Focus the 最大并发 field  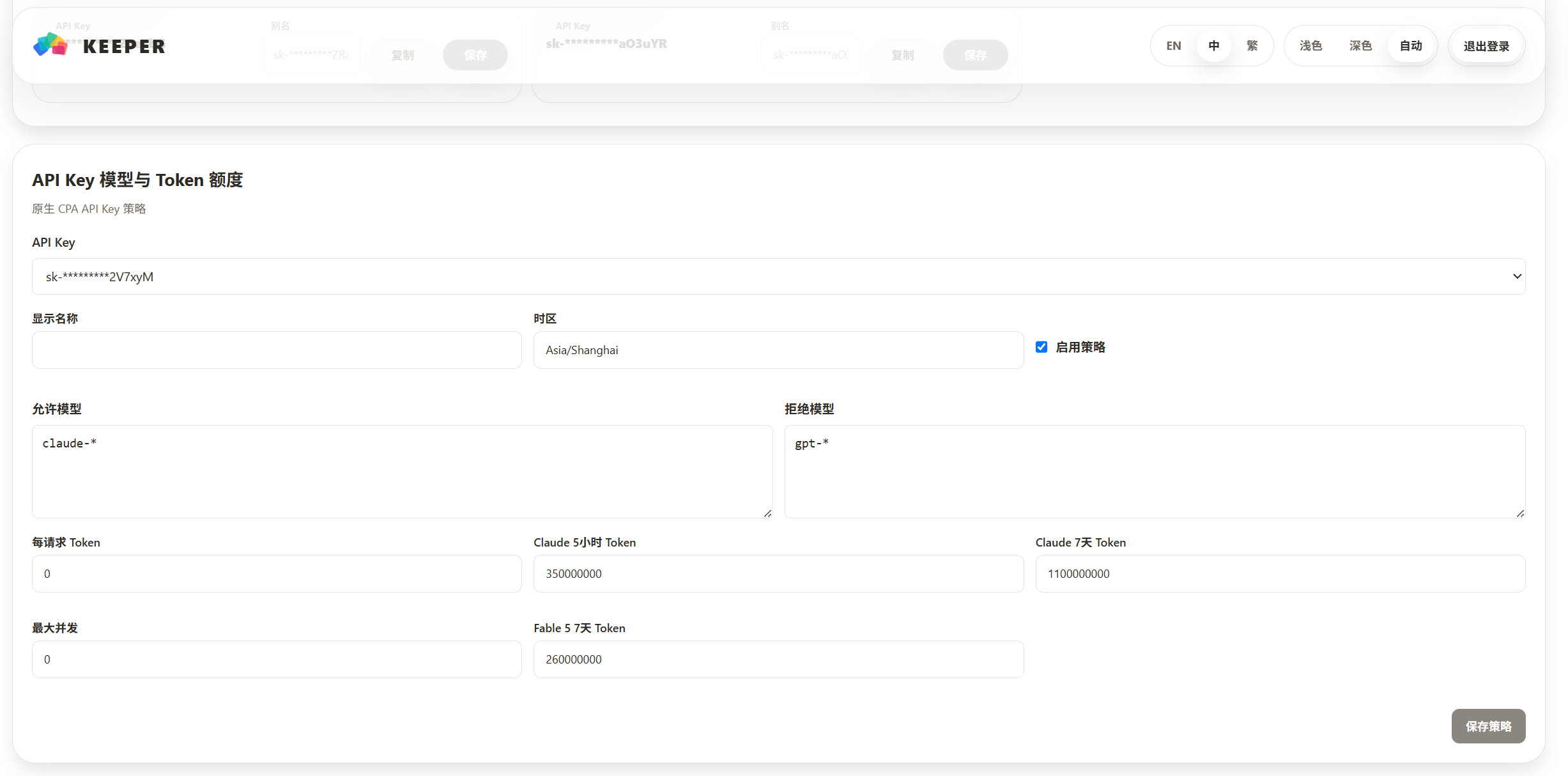click(x=277, y=659)
